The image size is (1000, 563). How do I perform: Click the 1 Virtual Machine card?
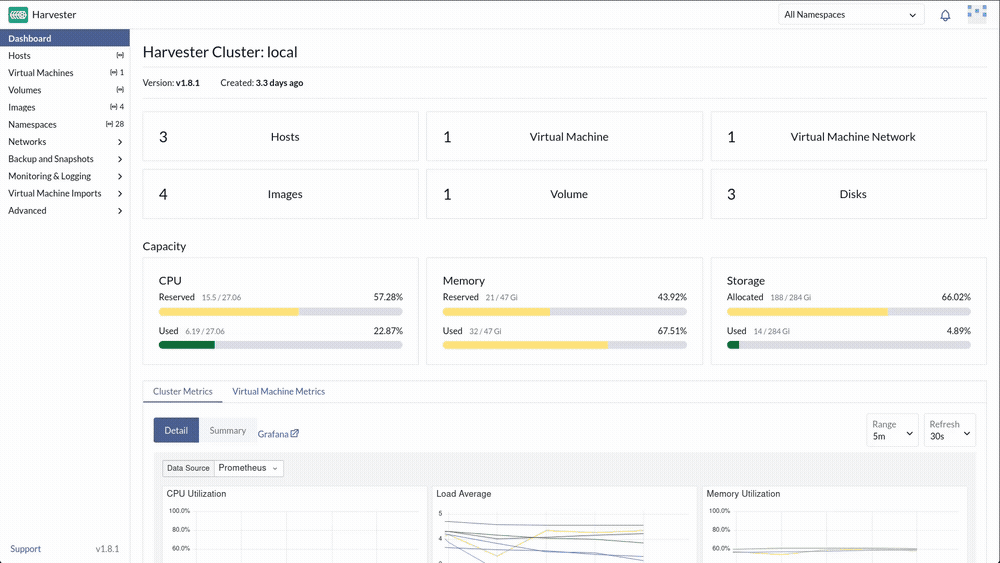tap(564, 136)
